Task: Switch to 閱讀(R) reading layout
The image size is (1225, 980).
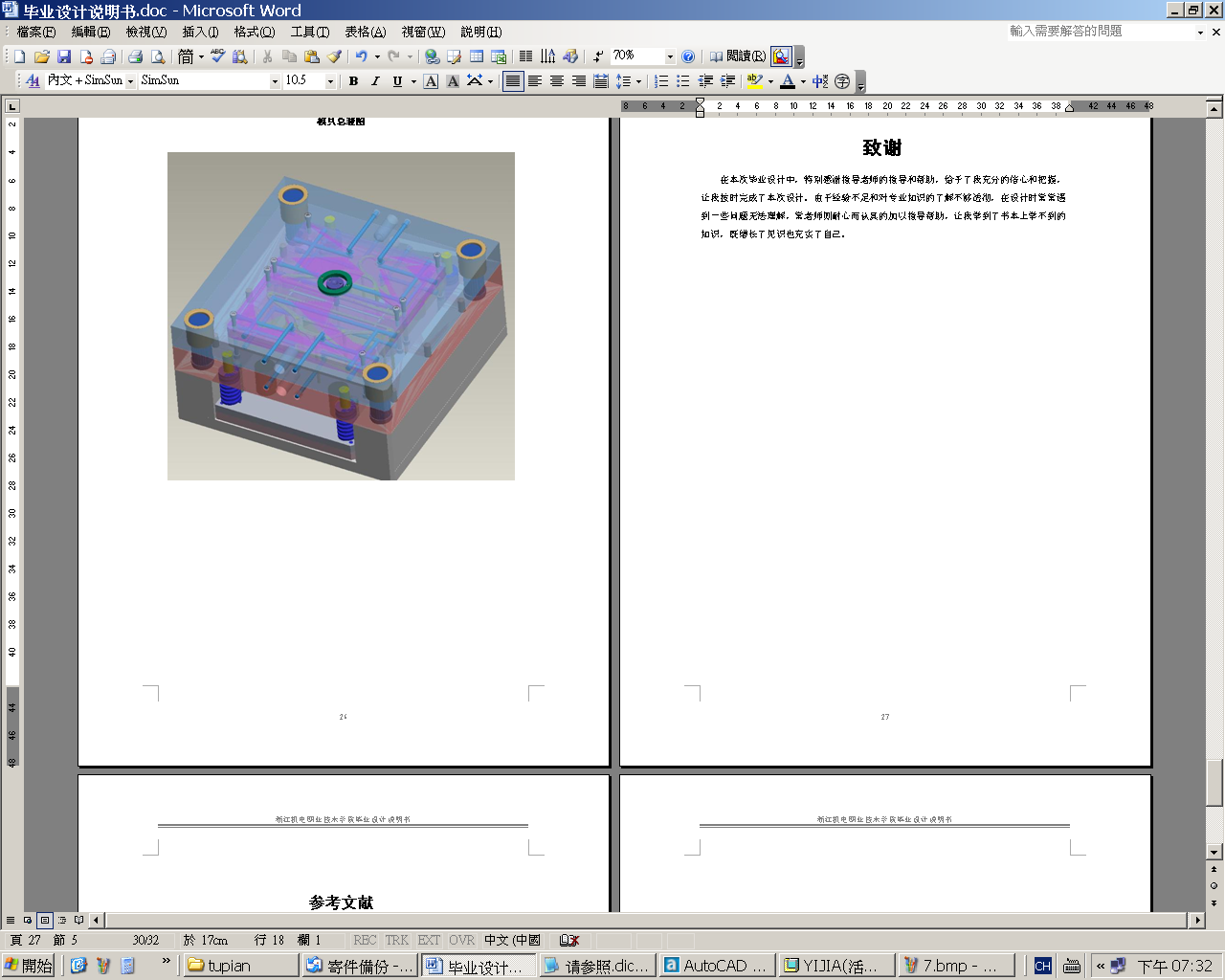Action: point(738,56)
